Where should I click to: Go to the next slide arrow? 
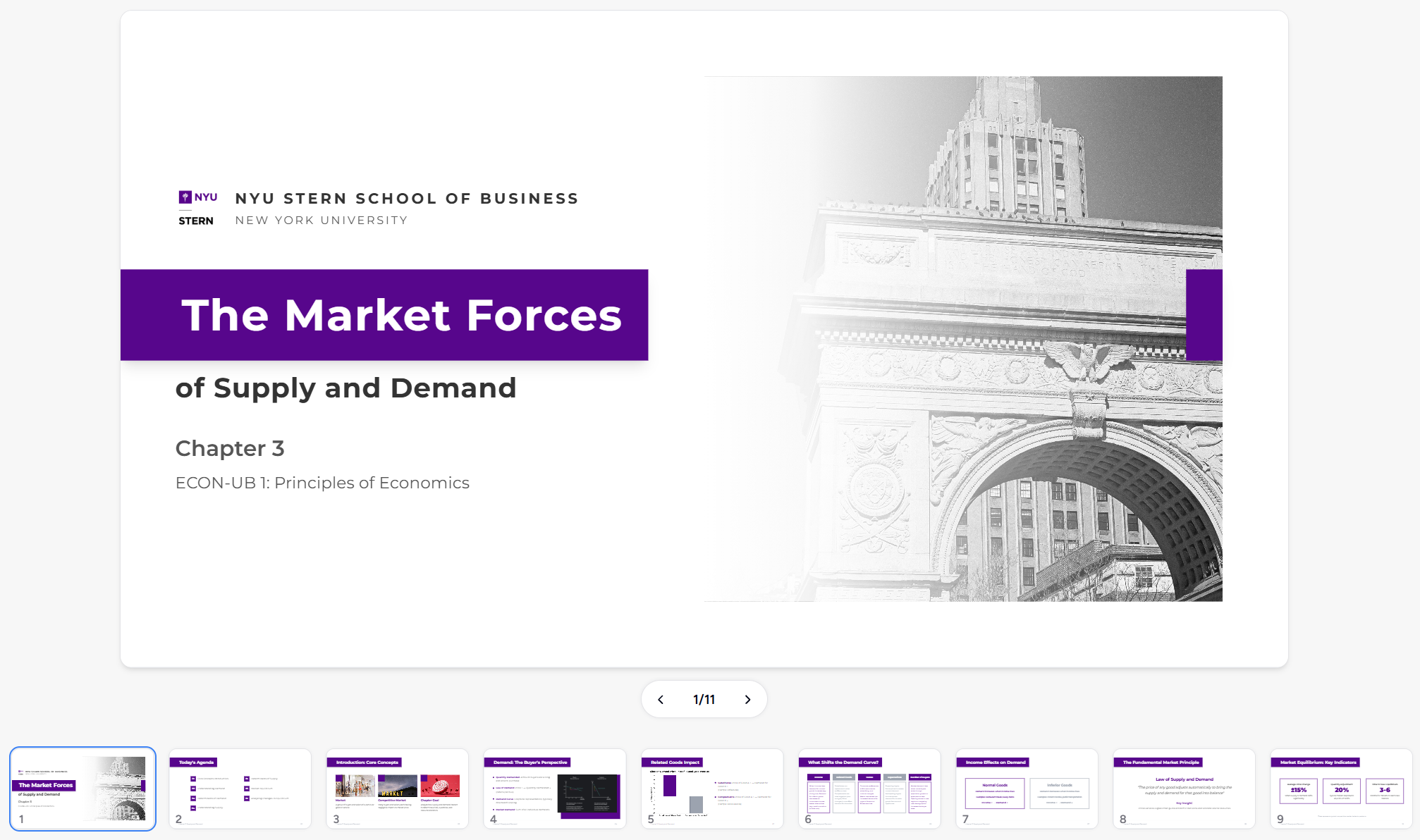tap(747, 699)
